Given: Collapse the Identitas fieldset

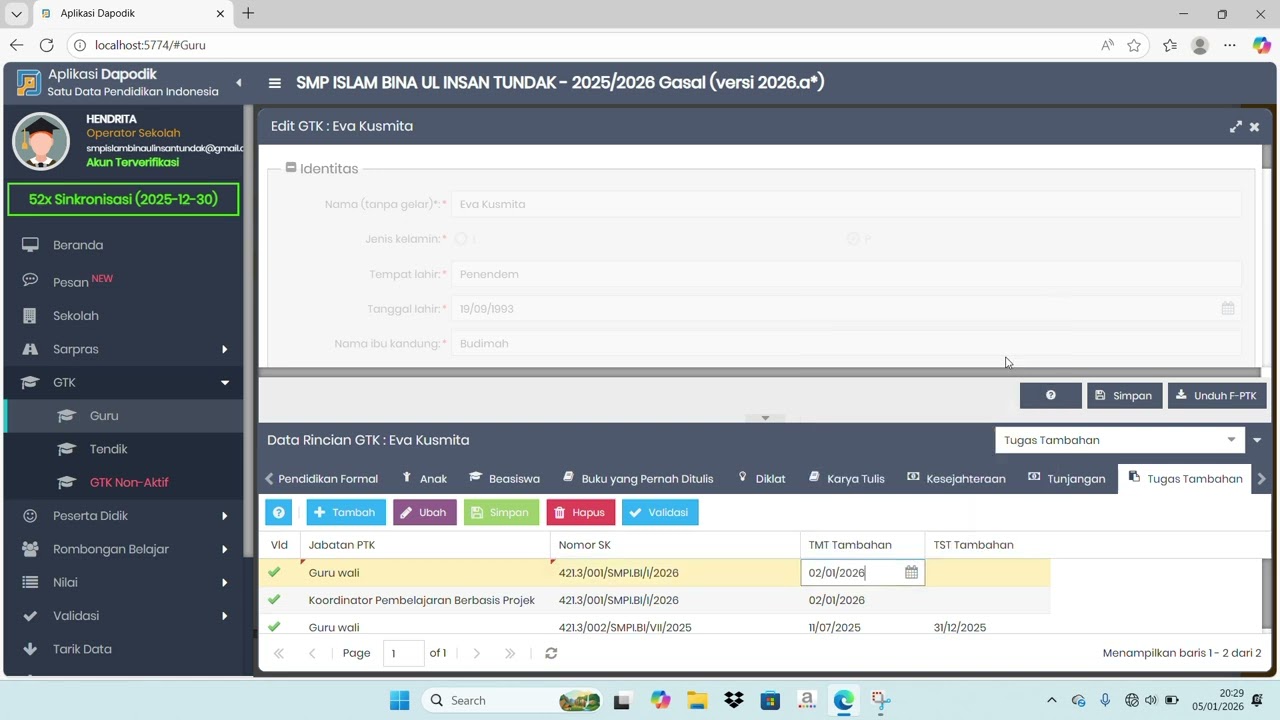Looking at the screenshot, I should click(x=291, y=168).
